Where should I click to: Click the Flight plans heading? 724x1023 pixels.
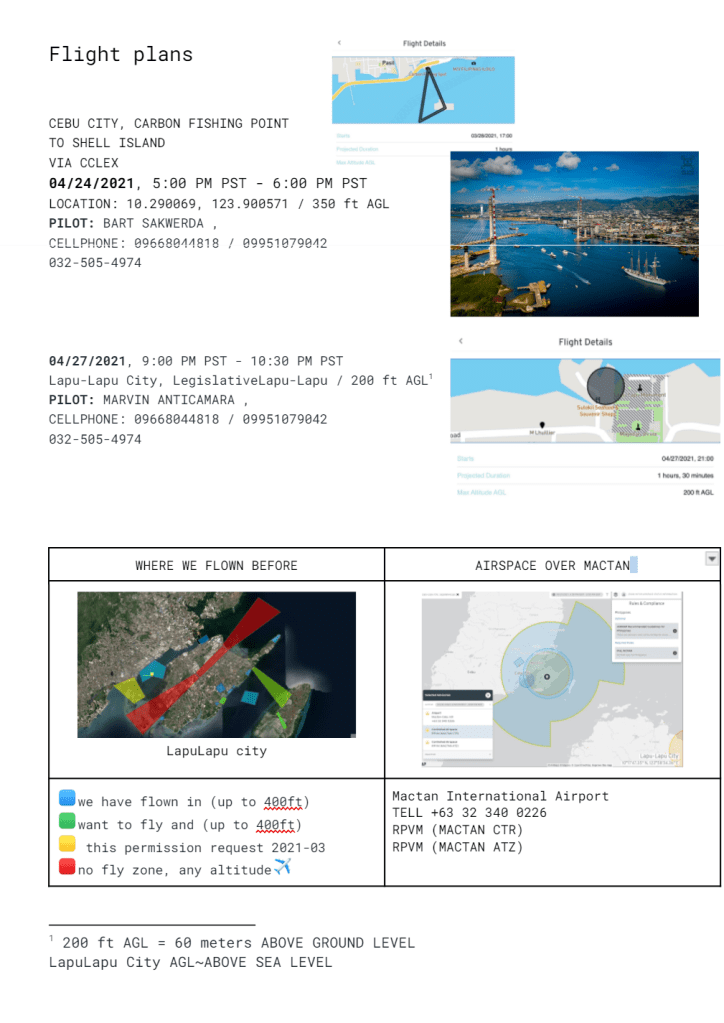[121, 54]
